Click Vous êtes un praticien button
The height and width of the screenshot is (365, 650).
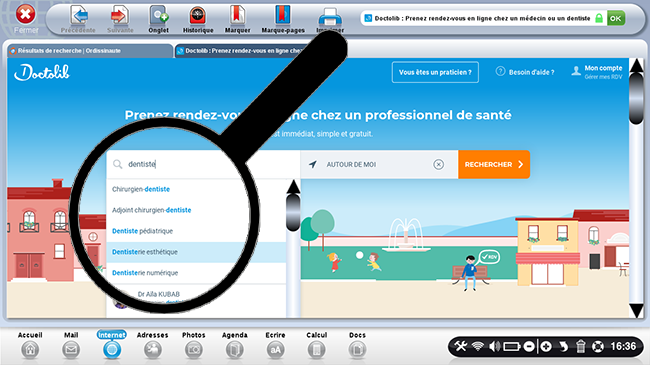coord(435,72)
